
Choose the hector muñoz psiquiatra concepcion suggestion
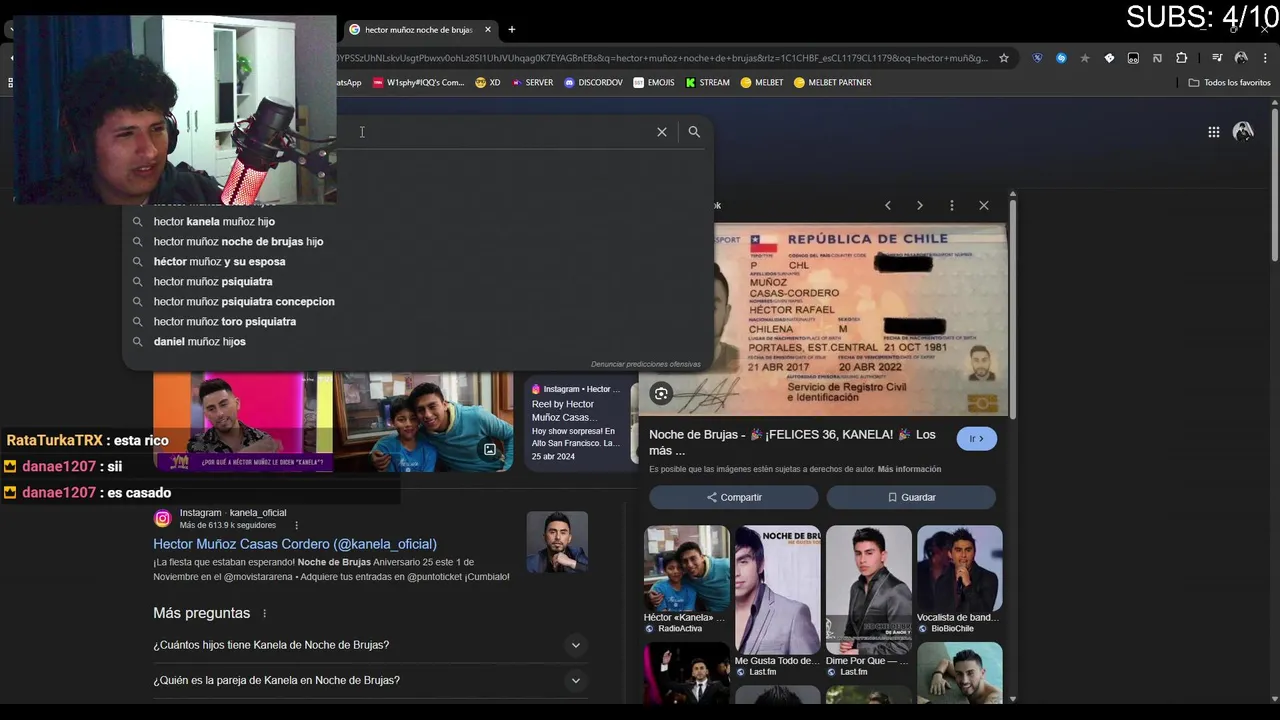click(244, 302)
